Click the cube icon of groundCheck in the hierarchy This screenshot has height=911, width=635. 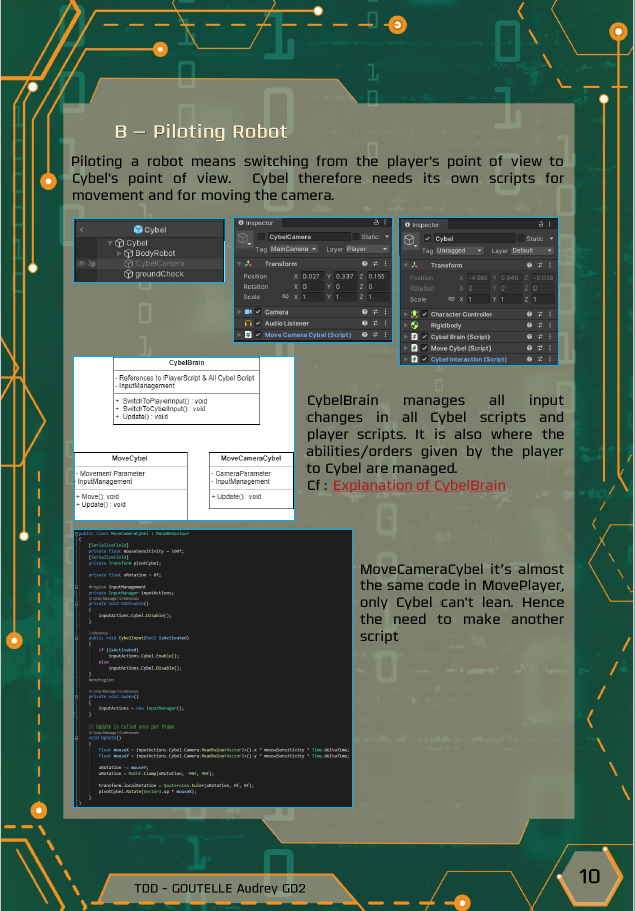[x=129, y=274]
